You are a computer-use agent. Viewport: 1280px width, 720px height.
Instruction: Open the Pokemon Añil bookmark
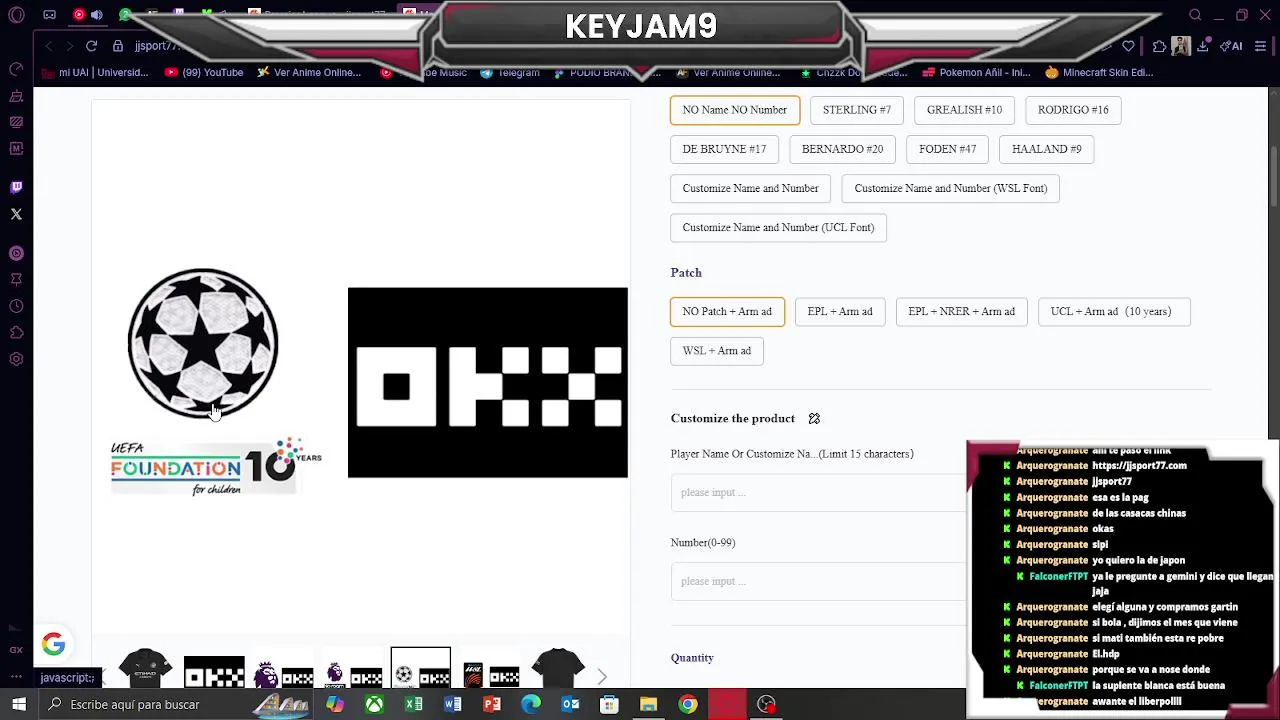point(977,72)
